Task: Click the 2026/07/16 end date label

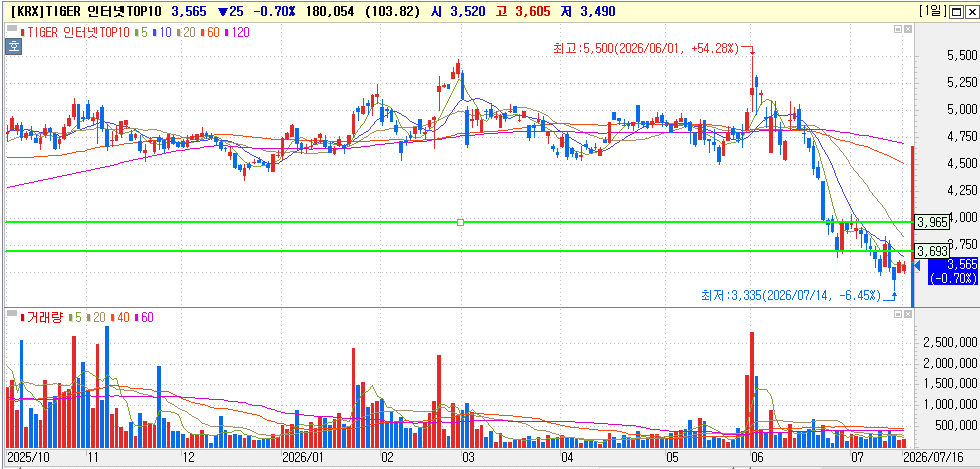Action: point(936,457)
